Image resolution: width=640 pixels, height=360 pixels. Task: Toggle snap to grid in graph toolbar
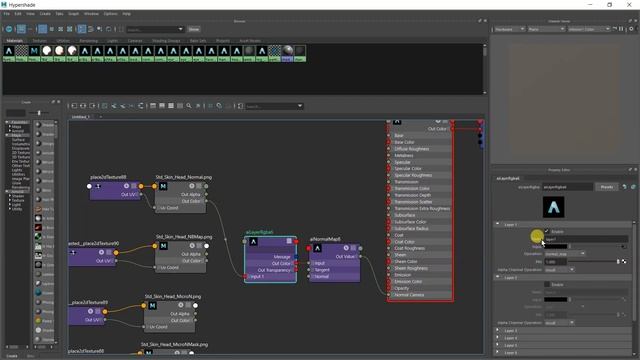(x=219, y=106)
